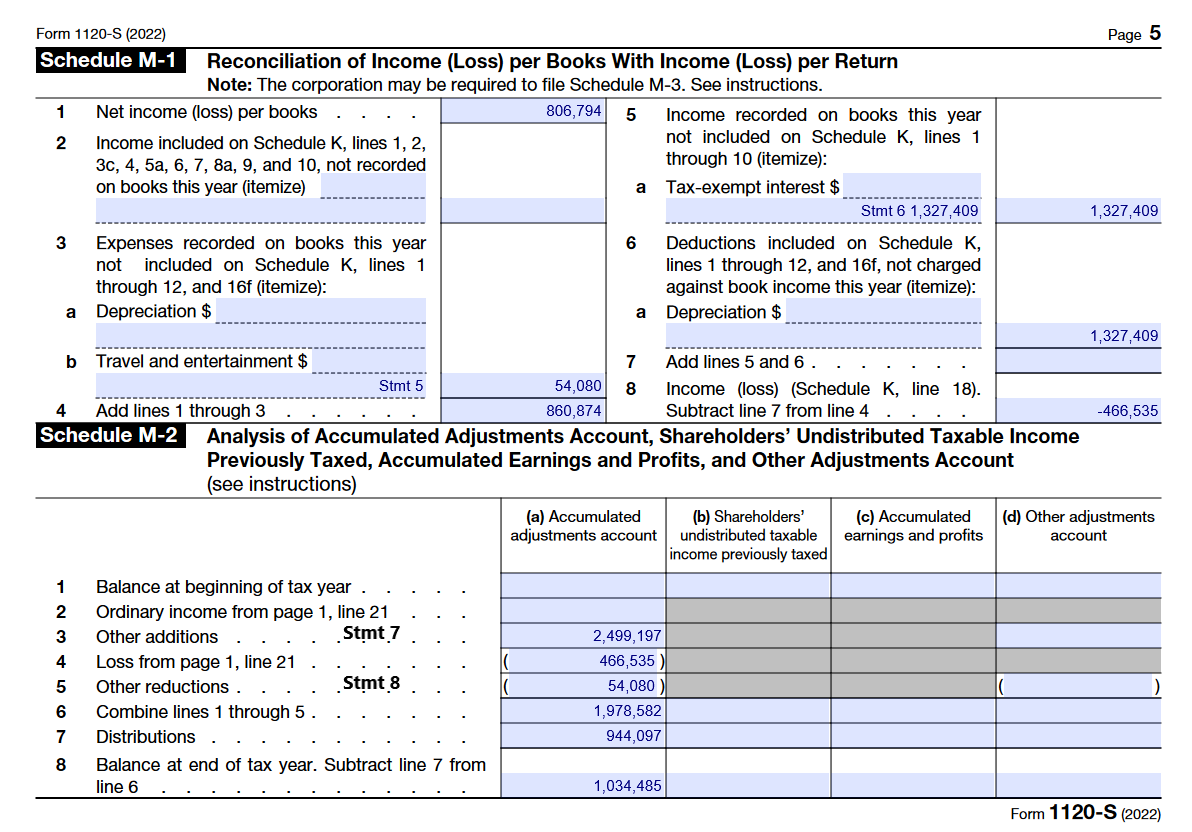This screenshot has height=832, width=1192.
Task: Select Balance at end of tax year 1,034,485
Action: click(583, 786)
